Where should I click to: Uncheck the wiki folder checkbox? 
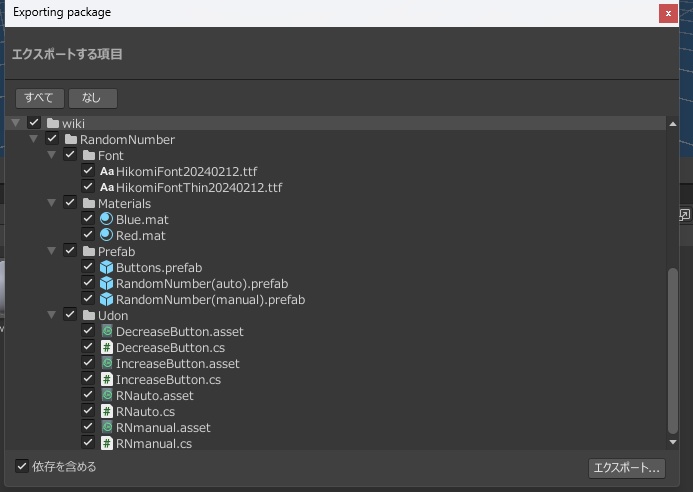coord(34,122)
